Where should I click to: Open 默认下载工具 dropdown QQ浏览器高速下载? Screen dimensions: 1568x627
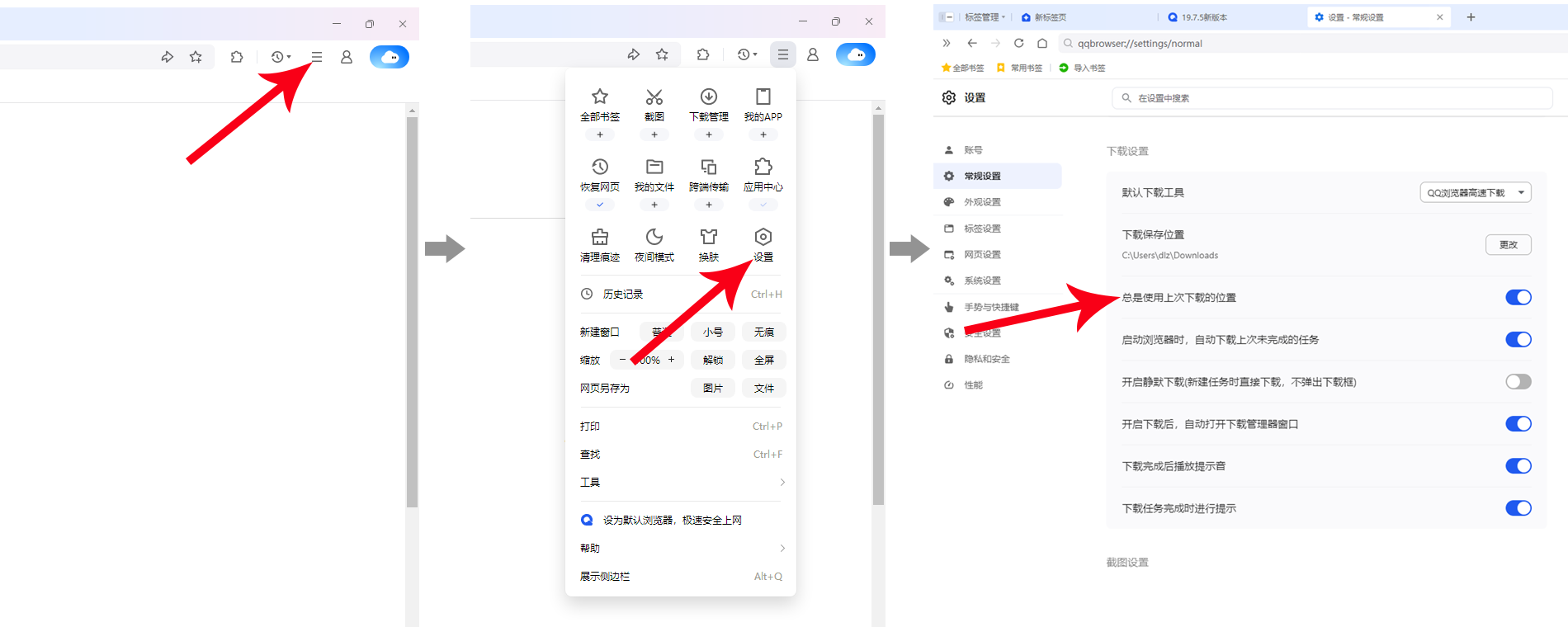coord(1476,192)
